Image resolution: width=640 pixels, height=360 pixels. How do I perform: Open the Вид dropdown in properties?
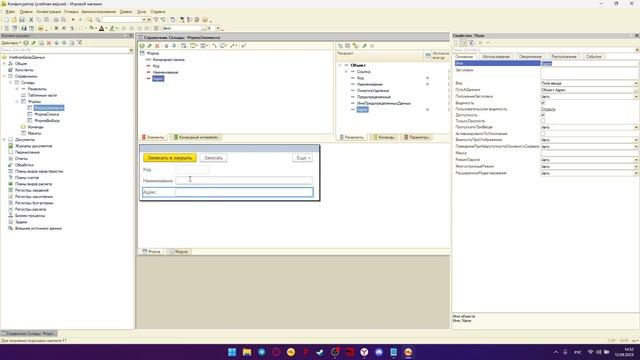click(636, 83)
